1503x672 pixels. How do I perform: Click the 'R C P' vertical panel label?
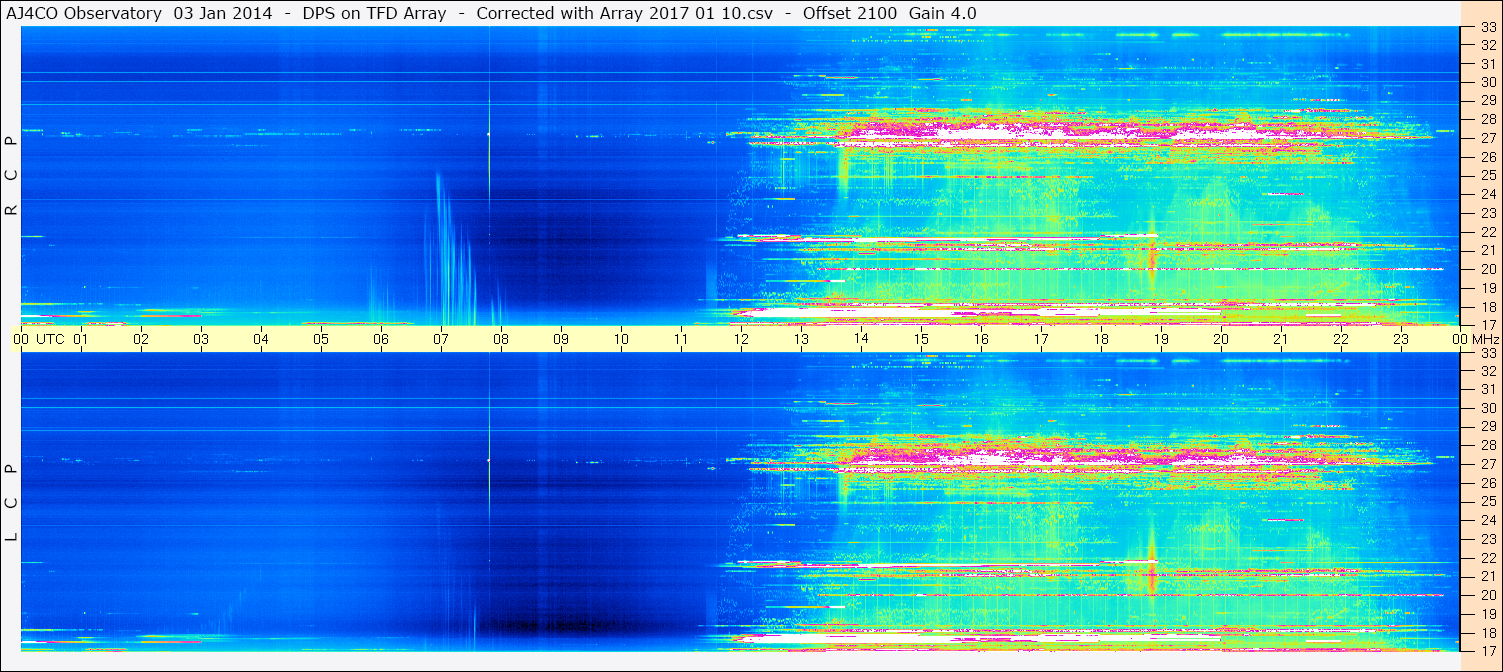click(12, 175)
